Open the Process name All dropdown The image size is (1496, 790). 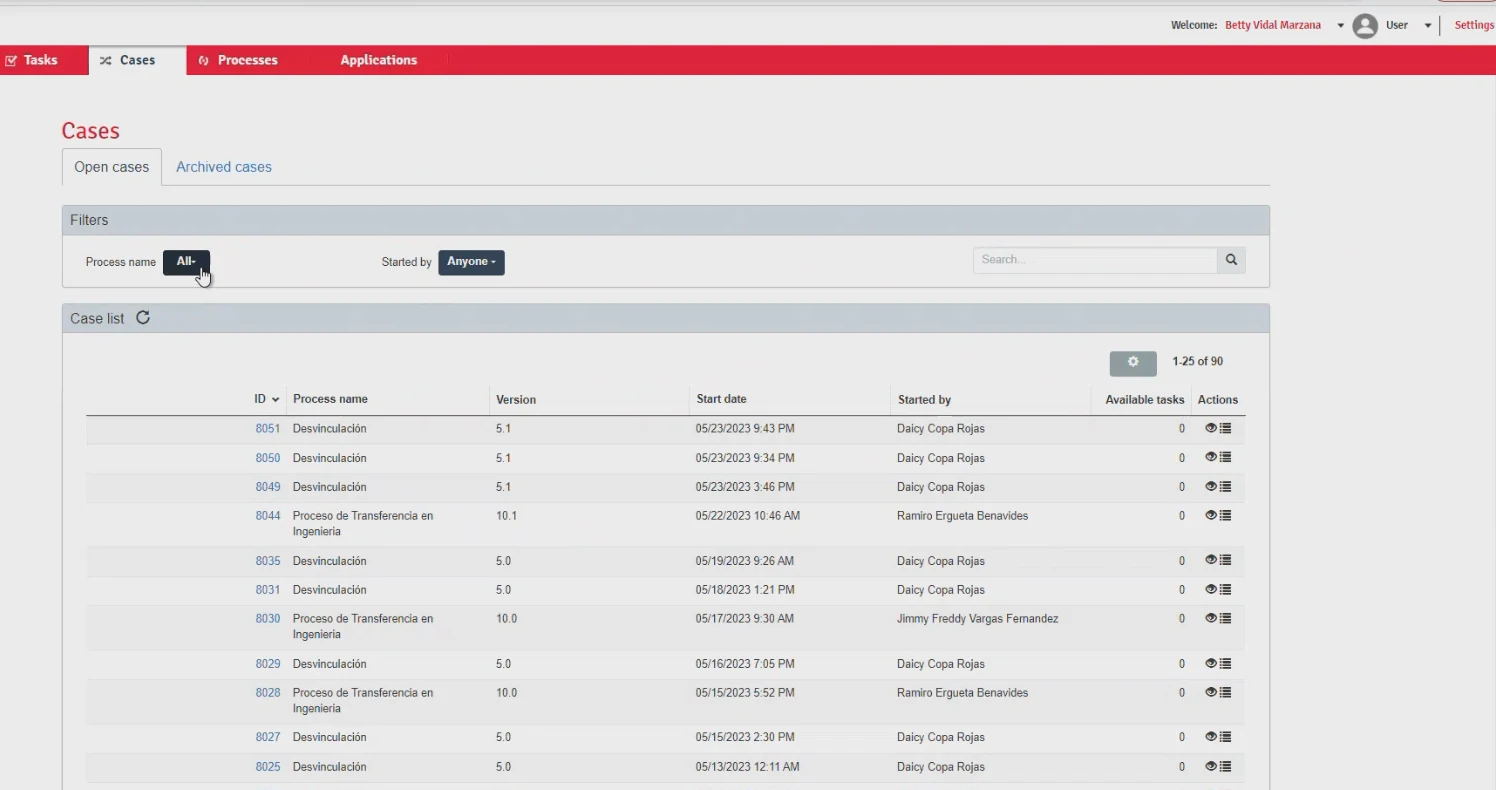(186, 262)
